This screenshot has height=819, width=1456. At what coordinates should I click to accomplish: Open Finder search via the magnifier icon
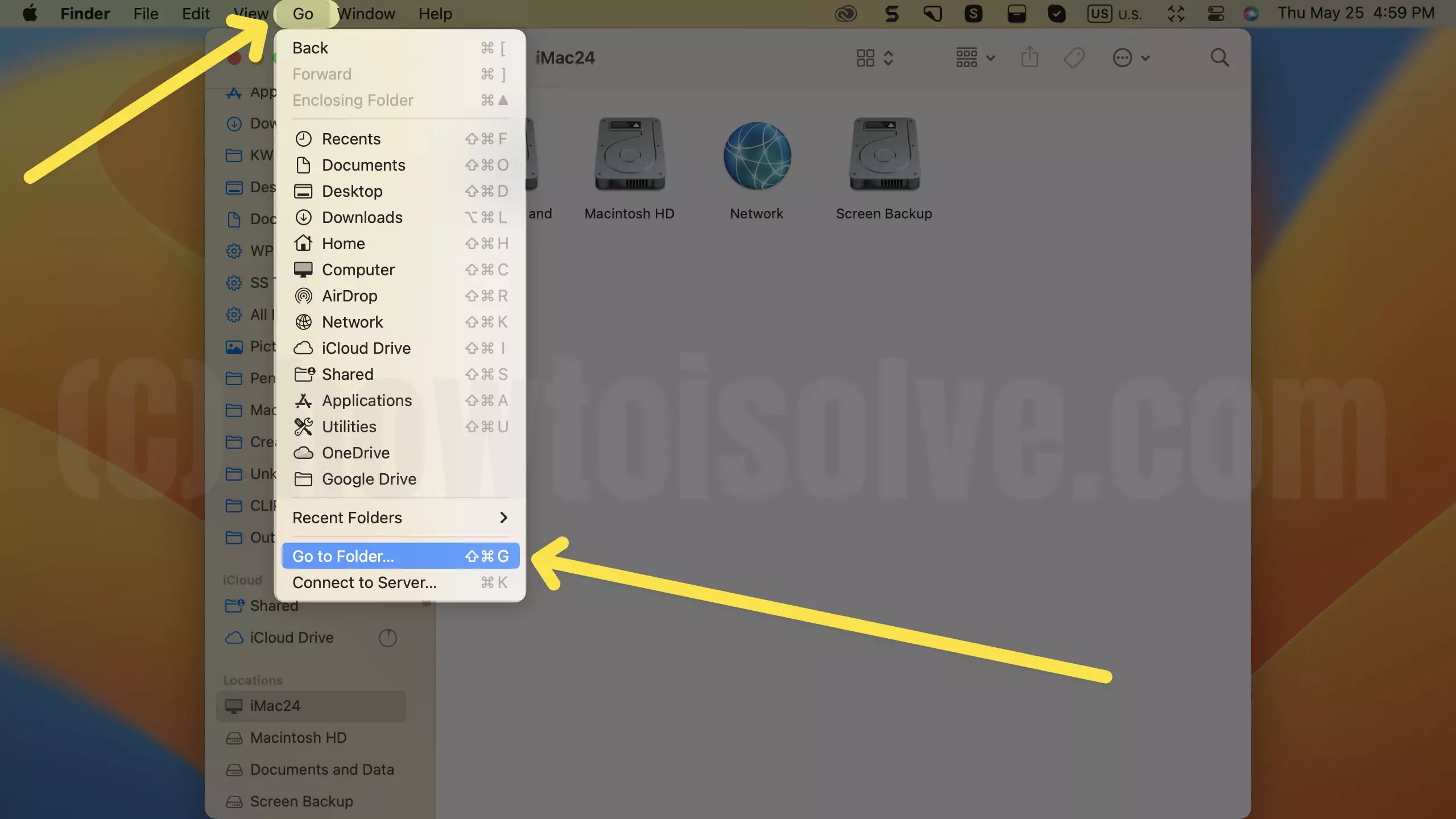tap(1219, 57)
